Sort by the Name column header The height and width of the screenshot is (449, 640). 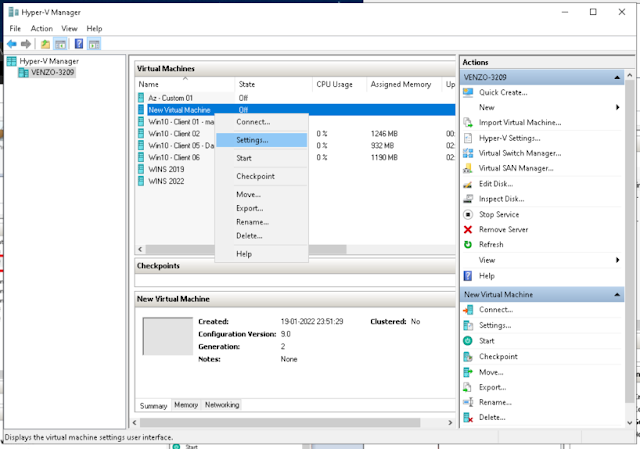click(x=185, y=84)
